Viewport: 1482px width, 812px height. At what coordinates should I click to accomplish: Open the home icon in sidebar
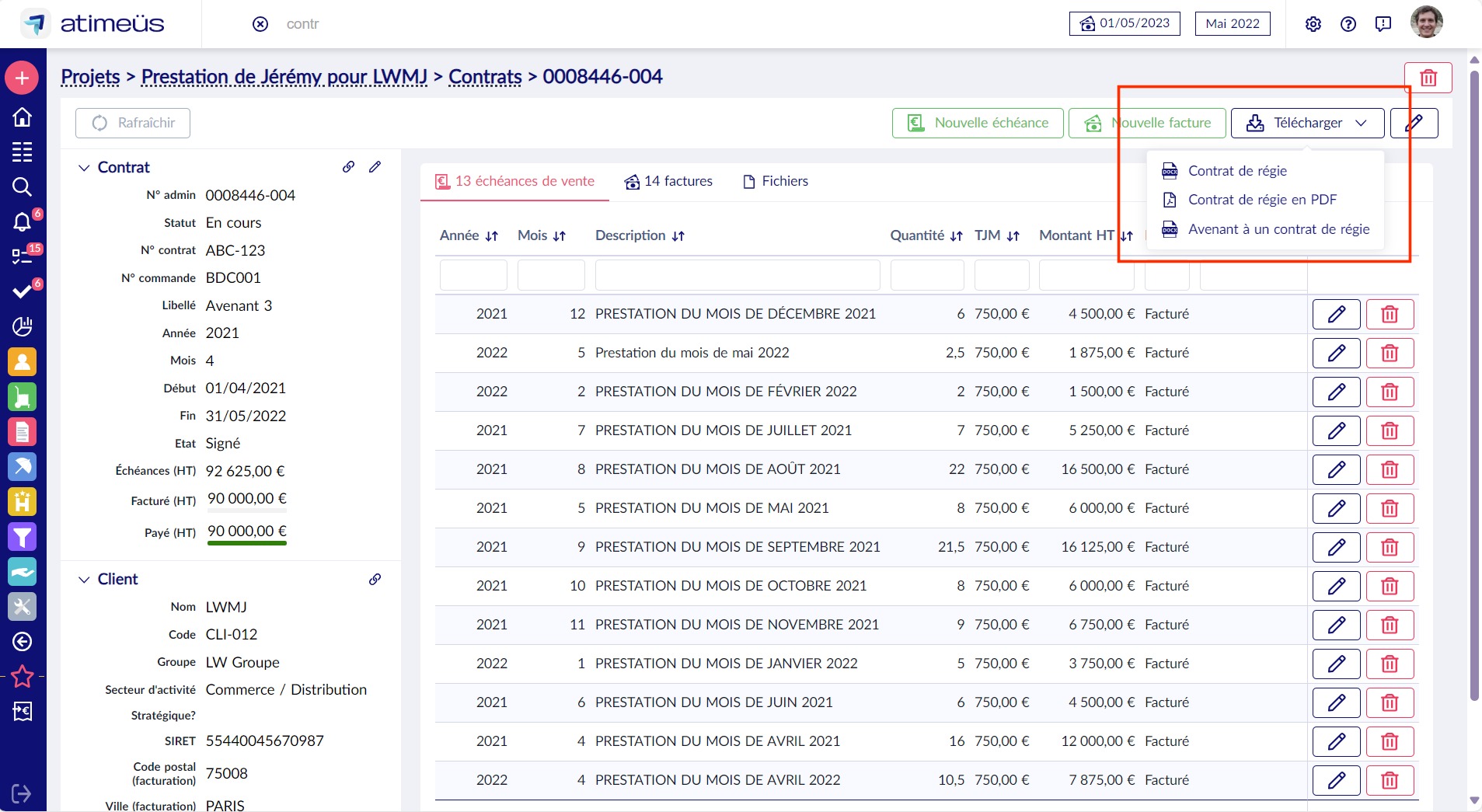[22, 117]
